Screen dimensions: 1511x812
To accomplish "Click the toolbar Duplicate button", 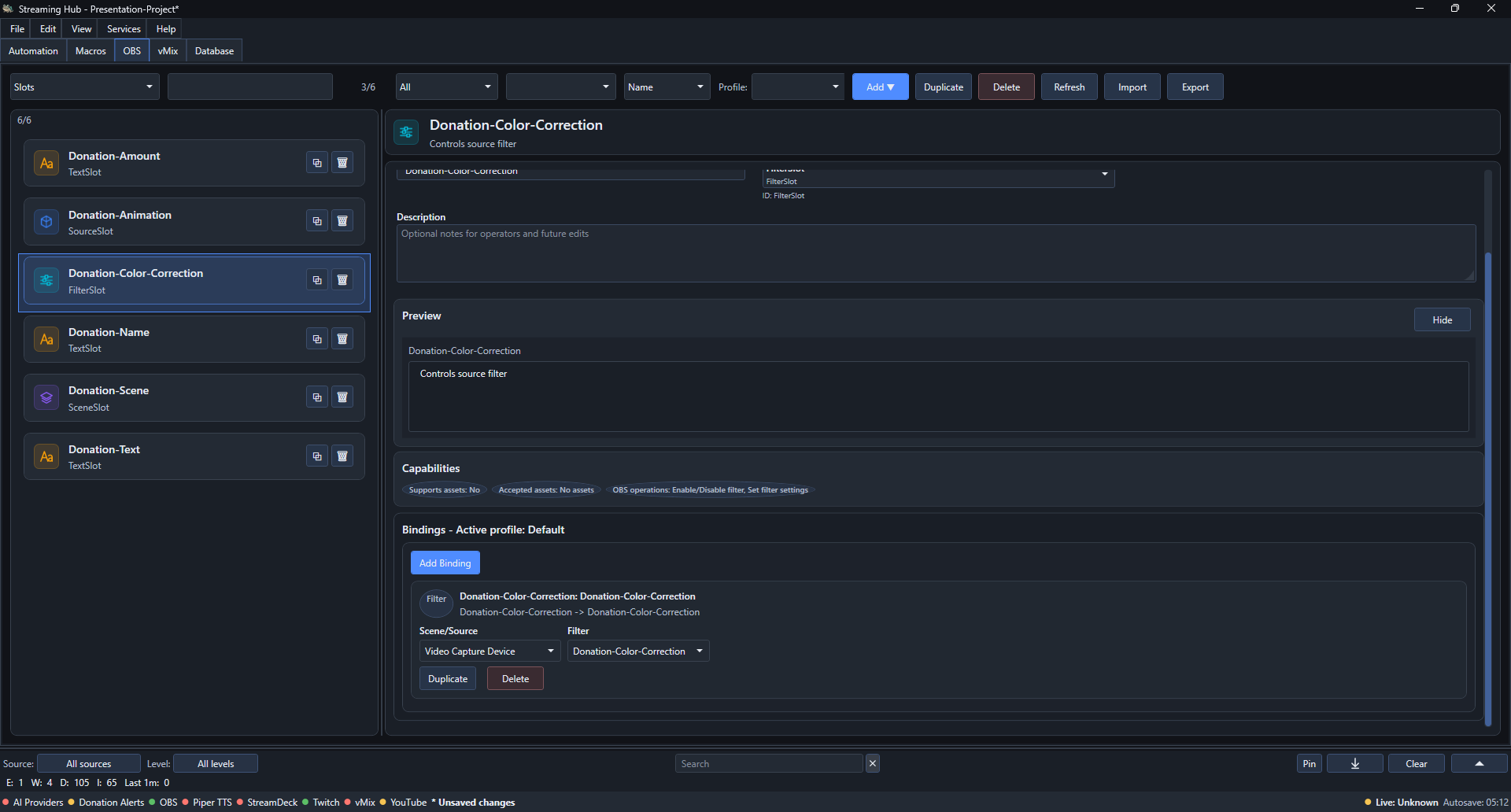I will click(944, 87).
